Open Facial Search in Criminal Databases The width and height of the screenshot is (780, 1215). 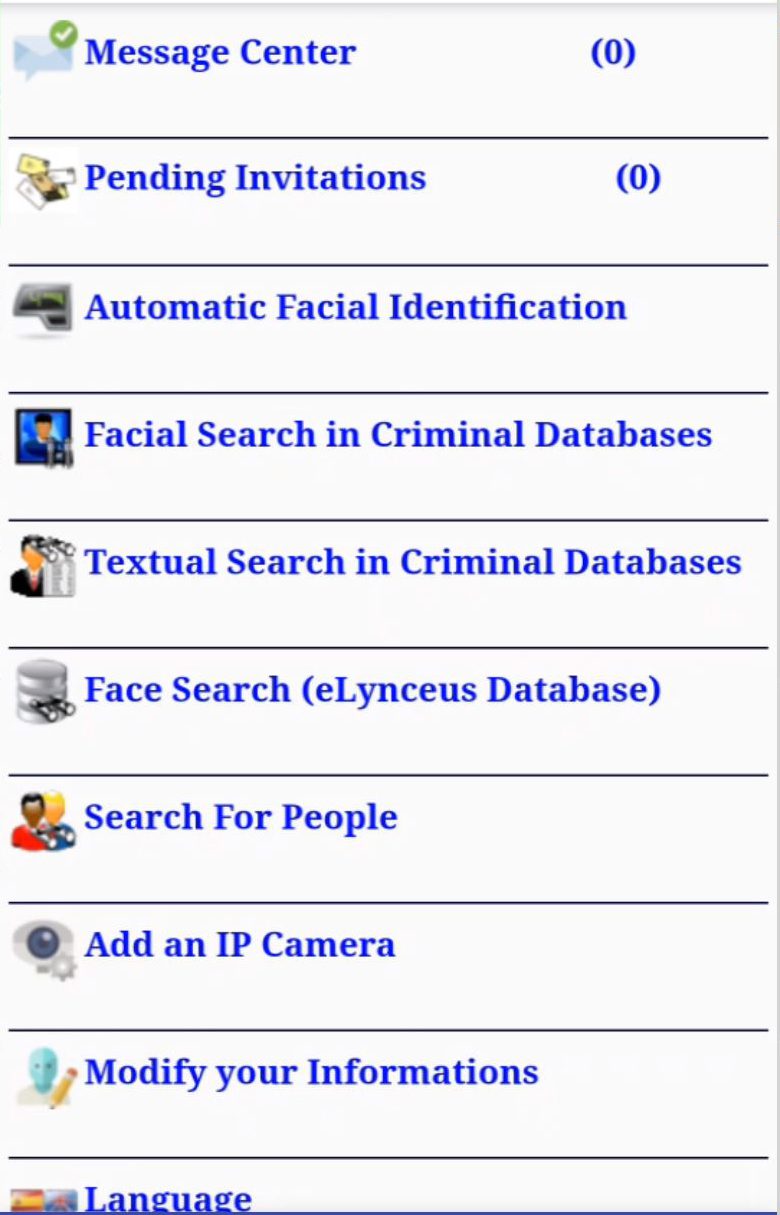[x=398, y=434]
